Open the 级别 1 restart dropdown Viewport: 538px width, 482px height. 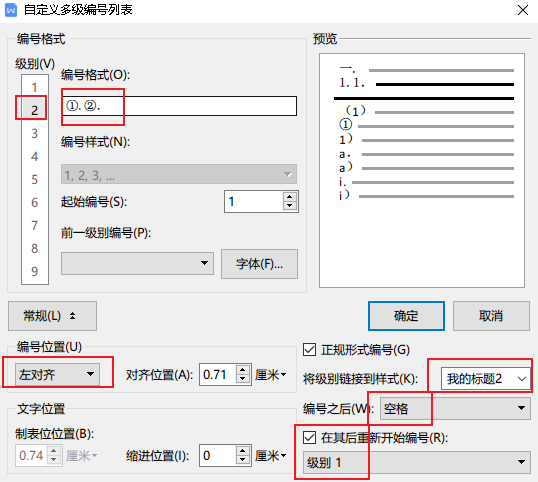coord(417,463)
